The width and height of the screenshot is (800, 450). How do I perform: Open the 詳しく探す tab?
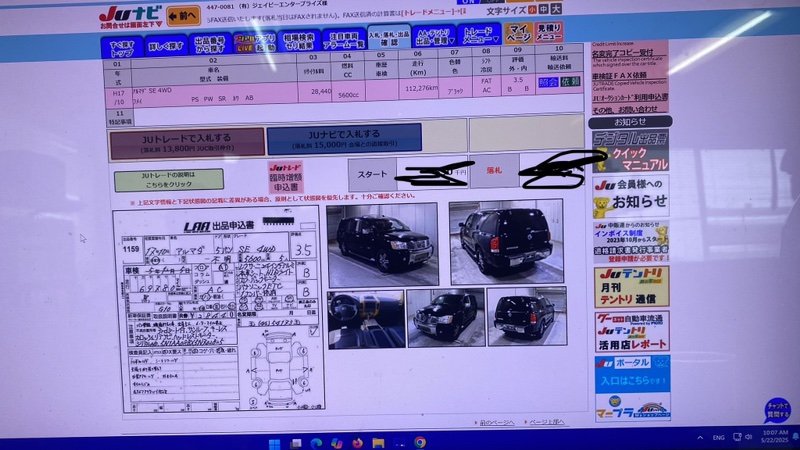[165, 47]
